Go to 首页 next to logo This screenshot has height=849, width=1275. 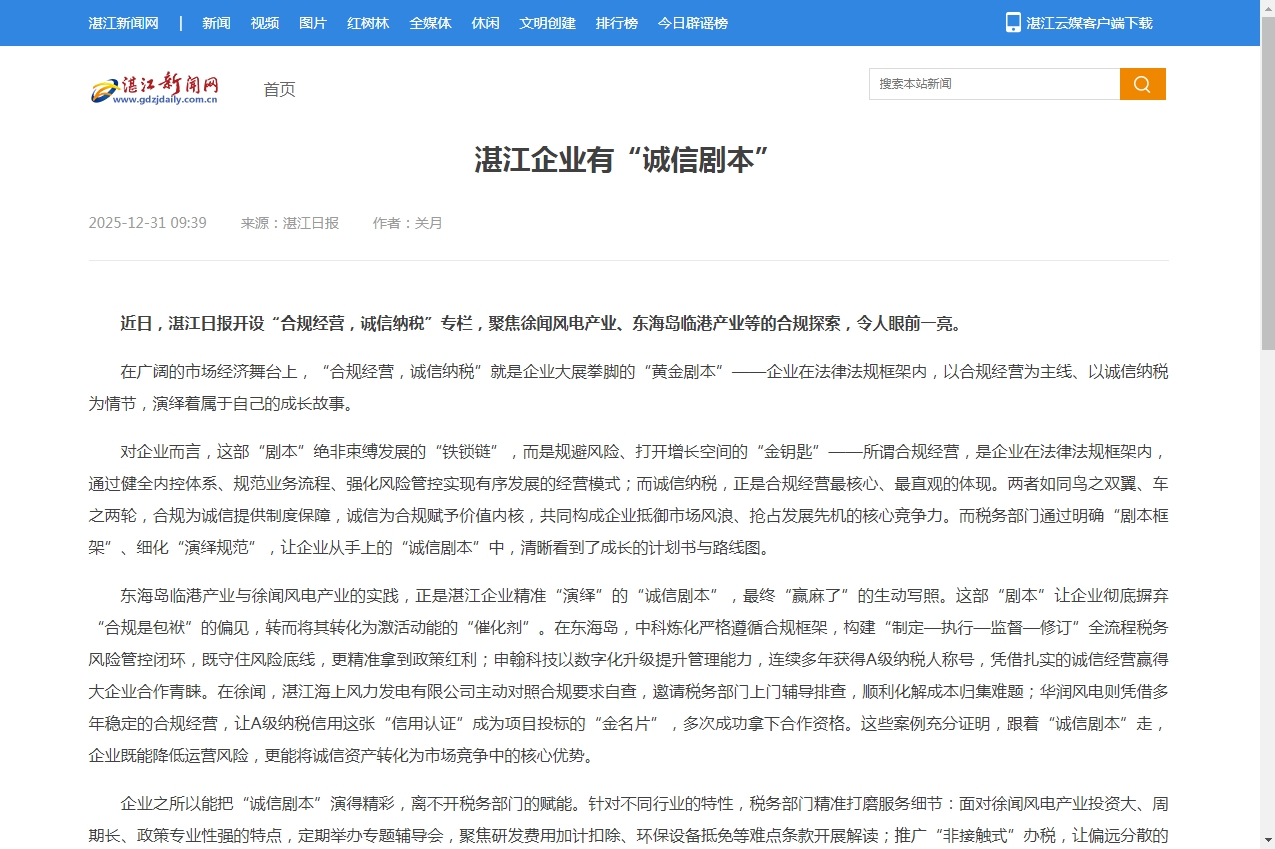tap(279, 90)
